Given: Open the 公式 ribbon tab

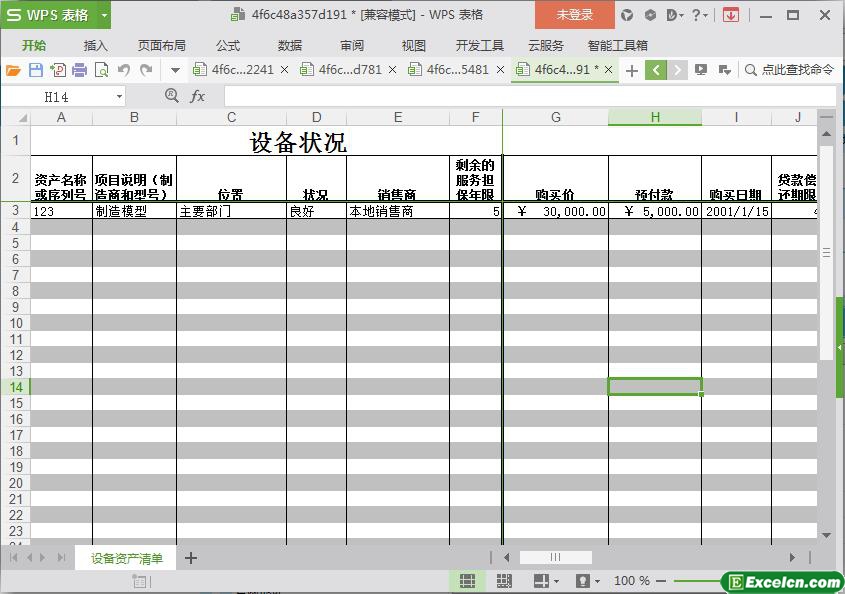Looking at the screenshot, I should click(228, 45).
